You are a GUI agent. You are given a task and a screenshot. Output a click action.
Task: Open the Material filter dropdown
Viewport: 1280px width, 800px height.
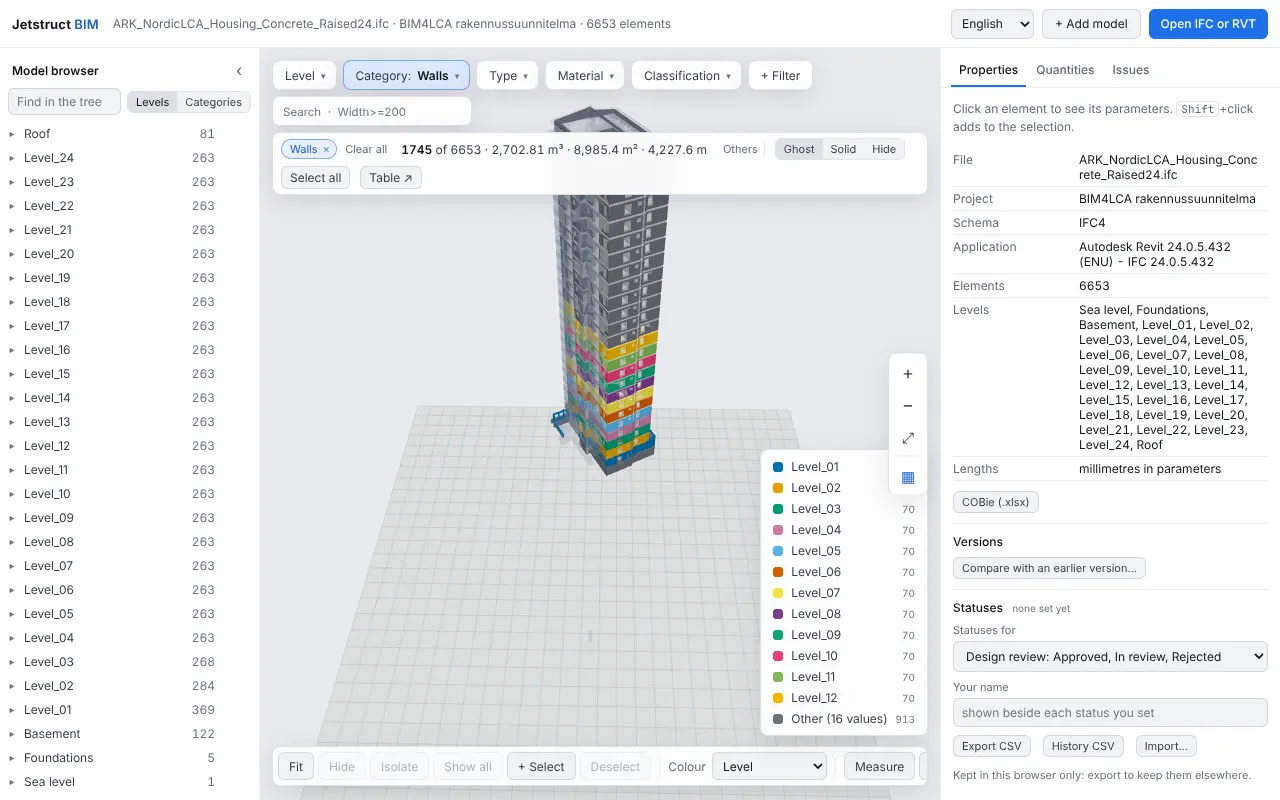coord(585,76)
